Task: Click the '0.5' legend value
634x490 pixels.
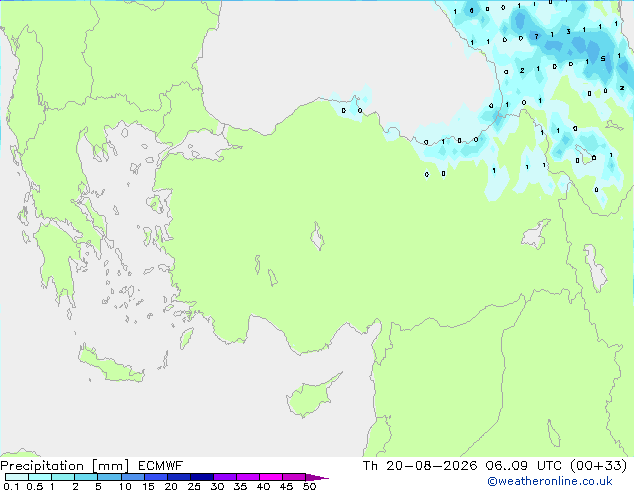Action: [x=34, y=486]
